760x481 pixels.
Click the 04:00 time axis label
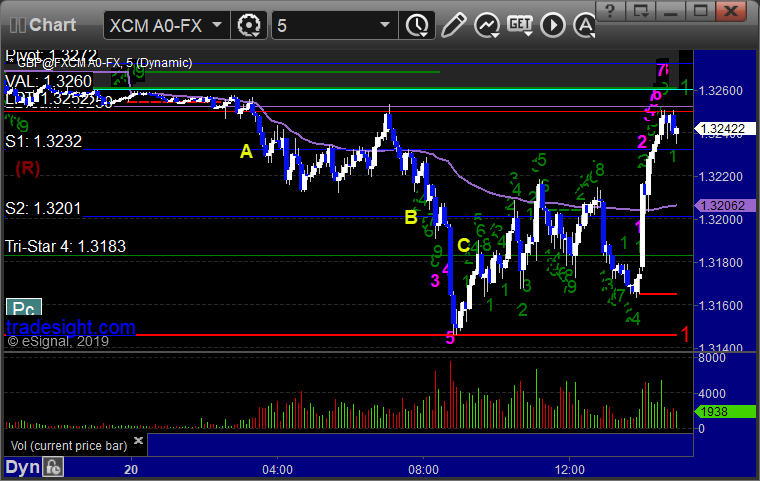click(277, 470)
